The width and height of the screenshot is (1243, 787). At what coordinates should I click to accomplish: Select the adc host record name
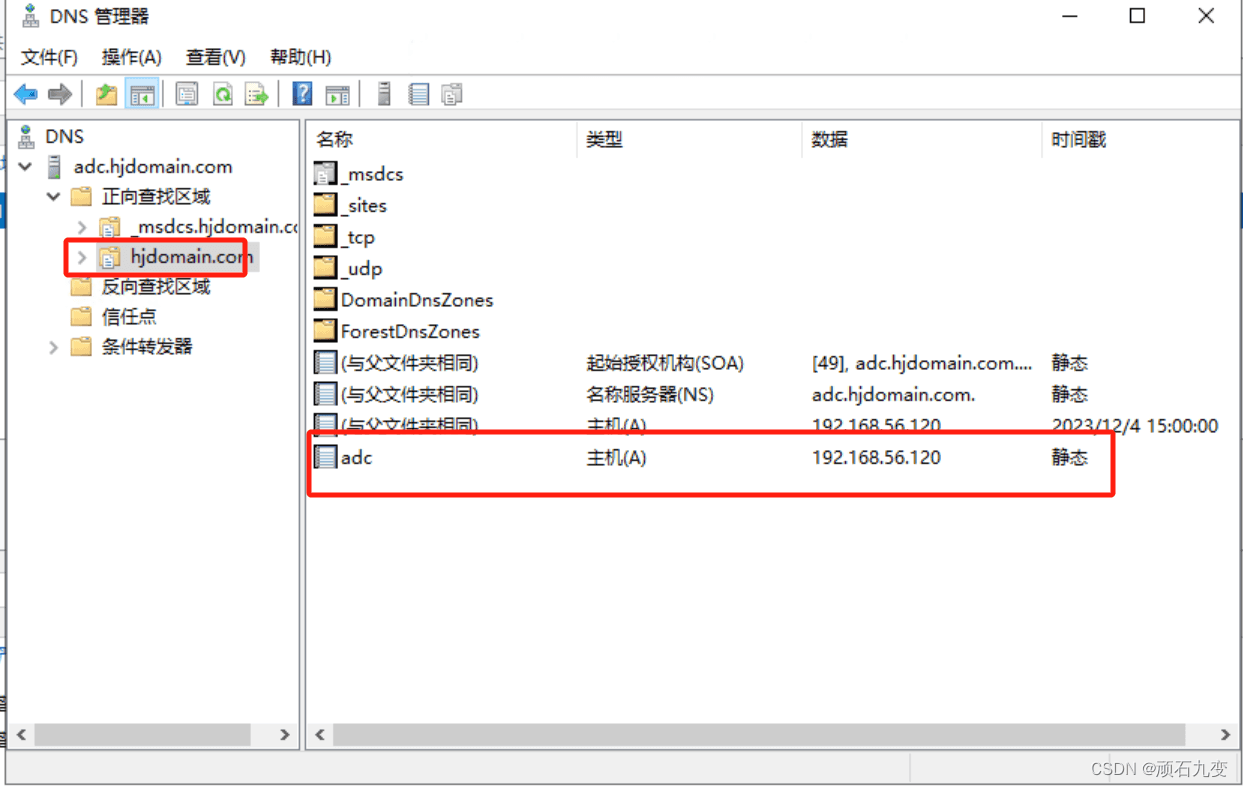coord(357,458)
